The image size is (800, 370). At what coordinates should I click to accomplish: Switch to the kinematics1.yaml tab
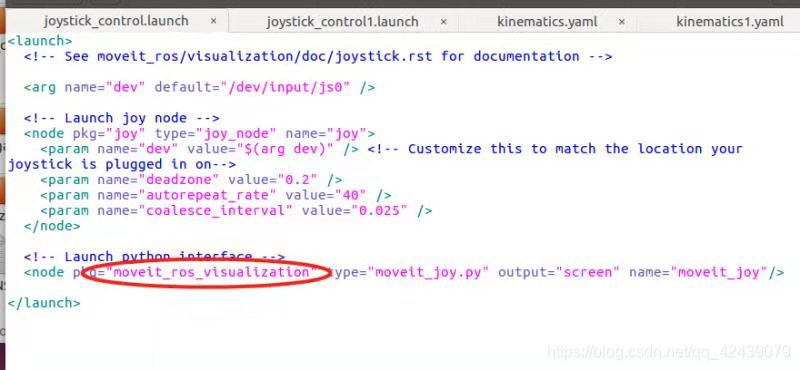[730, 22]
